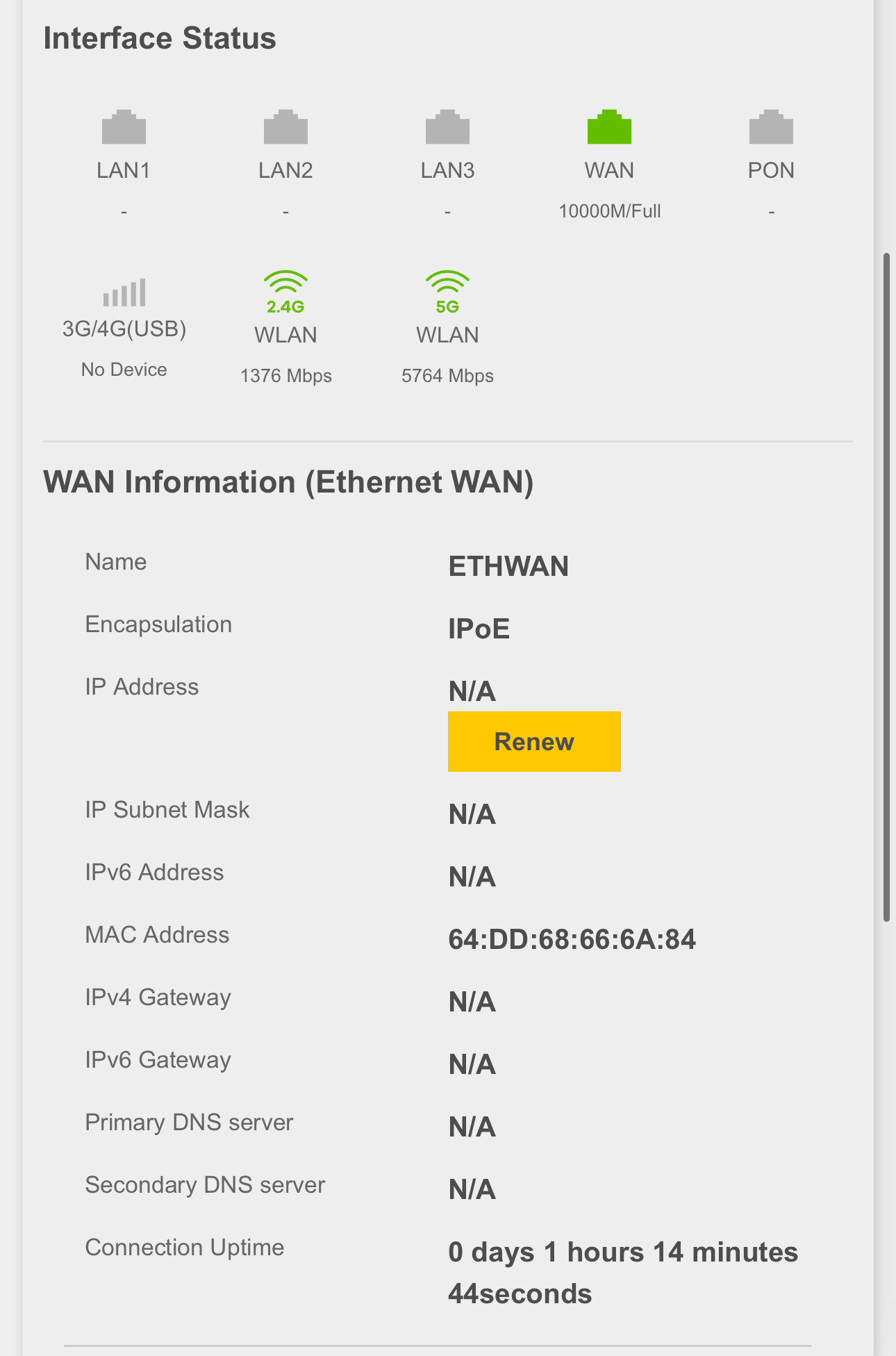
Task: Click the green WAN port icon
Action: [609, 128]
